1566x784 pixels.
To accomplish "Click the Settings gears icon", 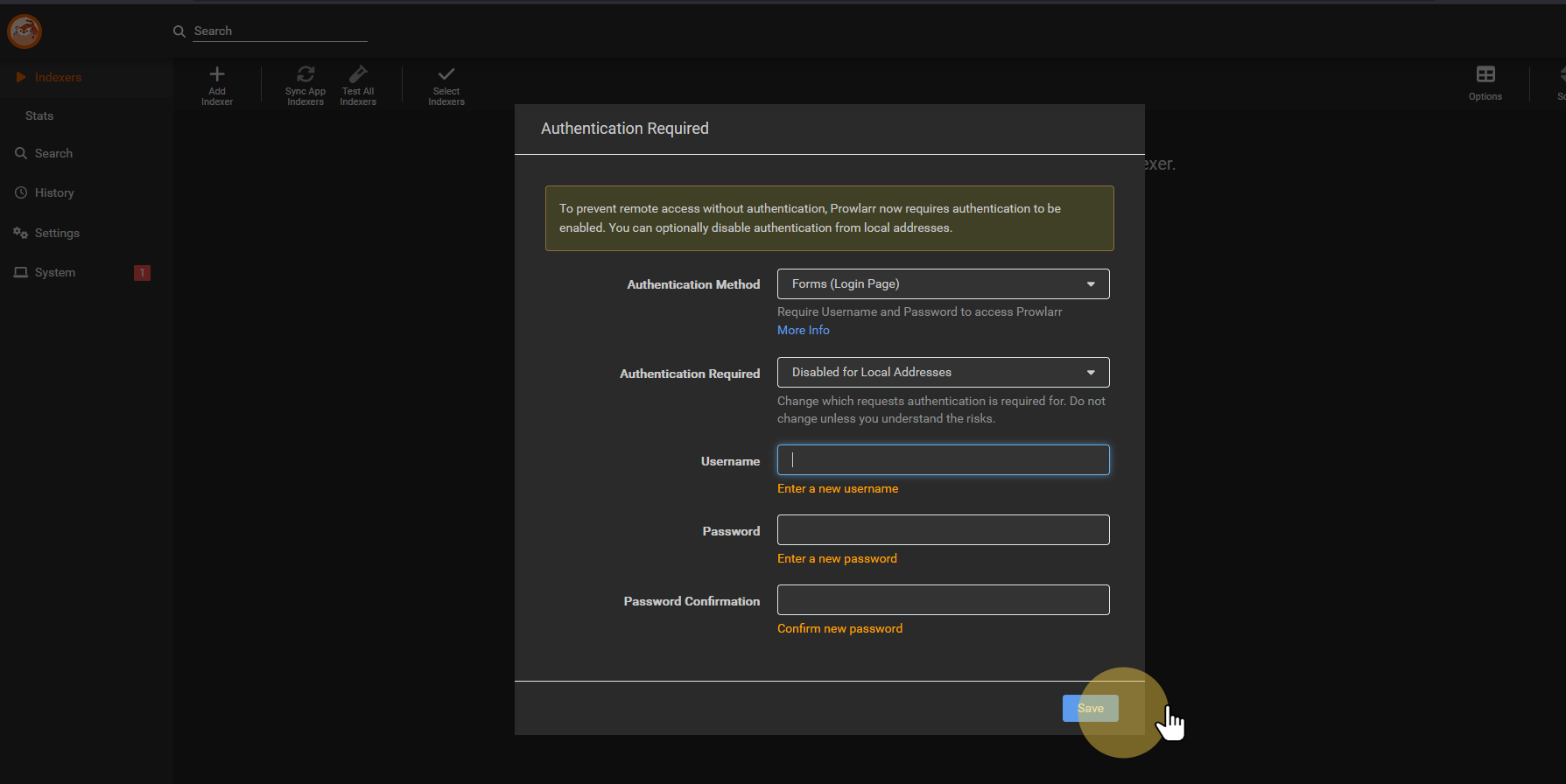I will (x=21, y=233).
